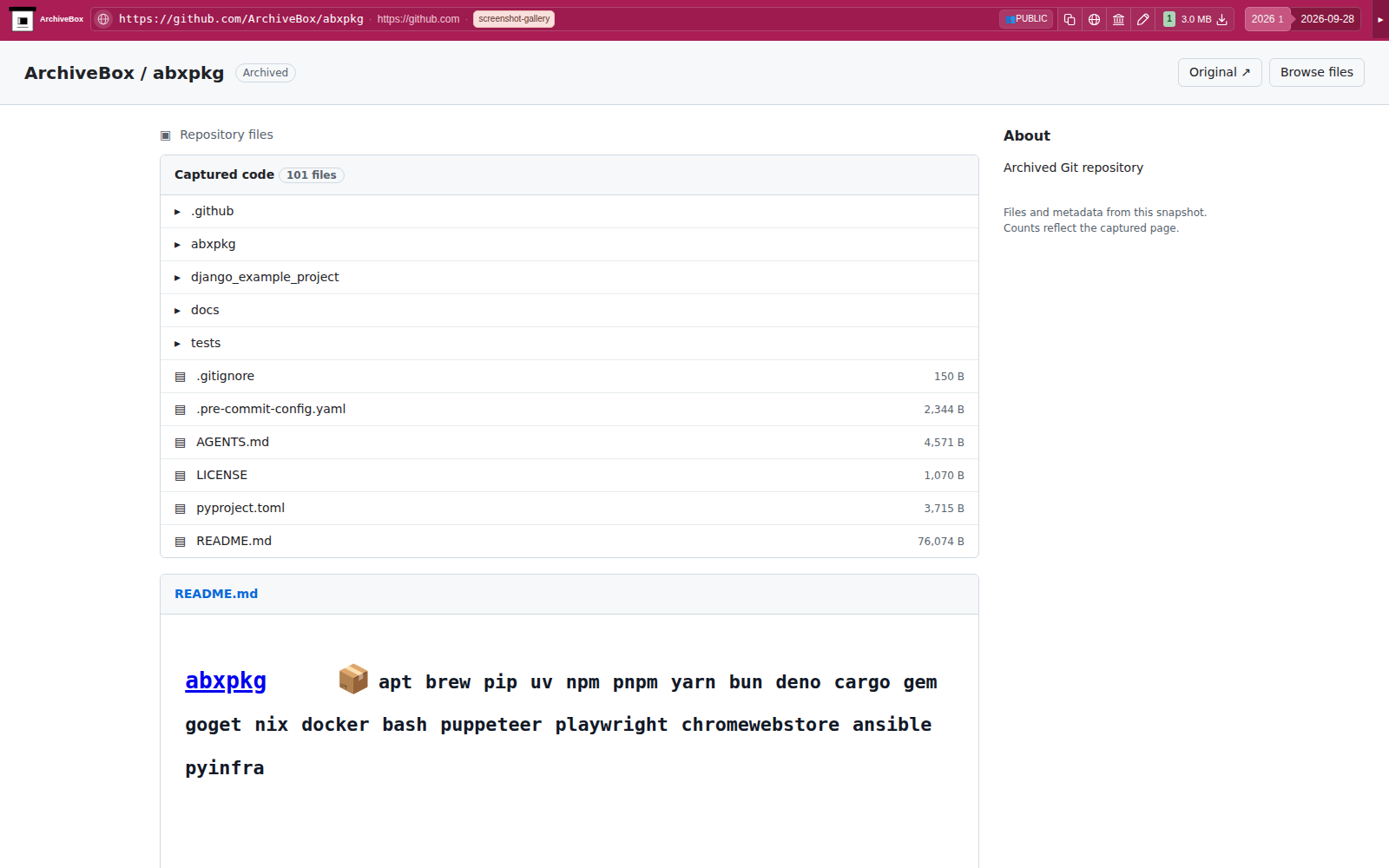Click the 4,571 B size value

point(944,443)
